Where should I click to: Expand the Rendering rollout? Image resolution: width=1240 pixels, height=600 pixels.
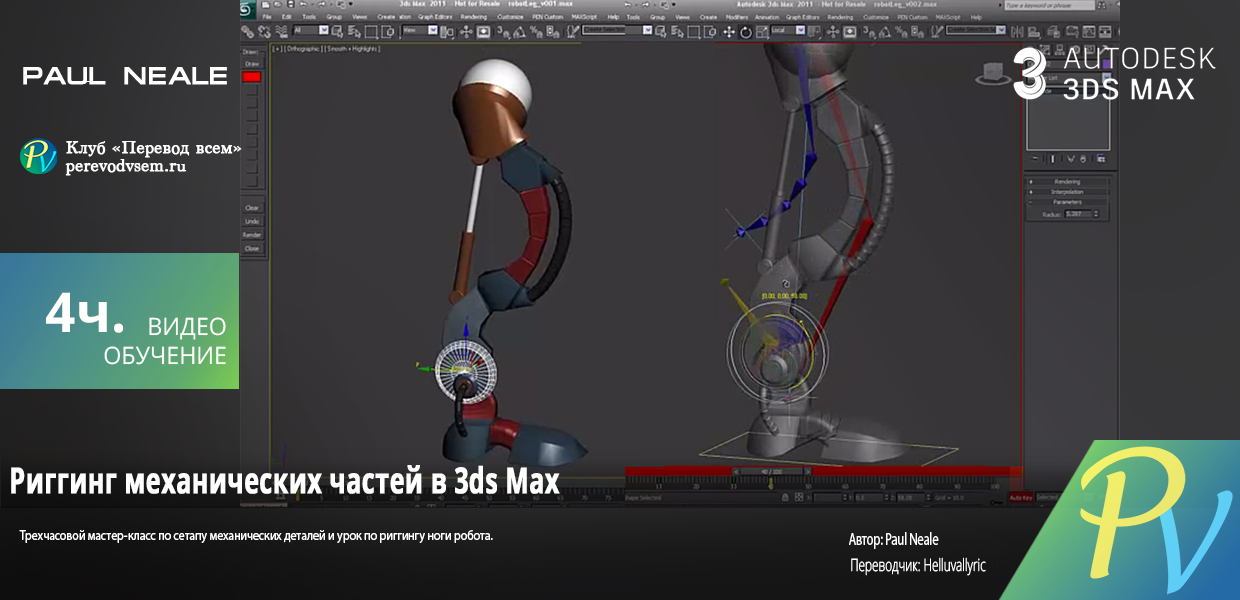point(1067,182)
